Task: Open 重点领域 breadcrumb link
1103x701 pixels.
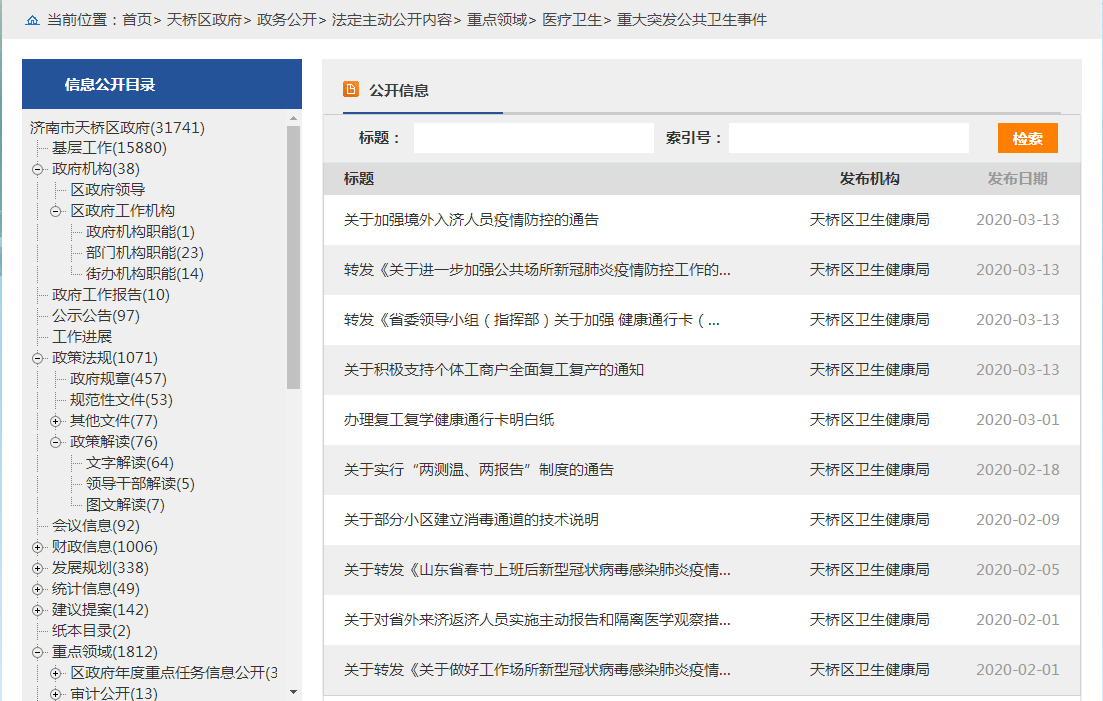Action: click(x=497, y=20)
